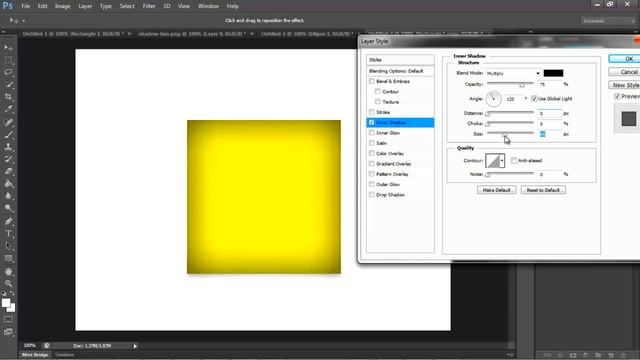The width and height of the screenshot is (640, 360).
Task: Select the Blur tool
Action: 8,196
